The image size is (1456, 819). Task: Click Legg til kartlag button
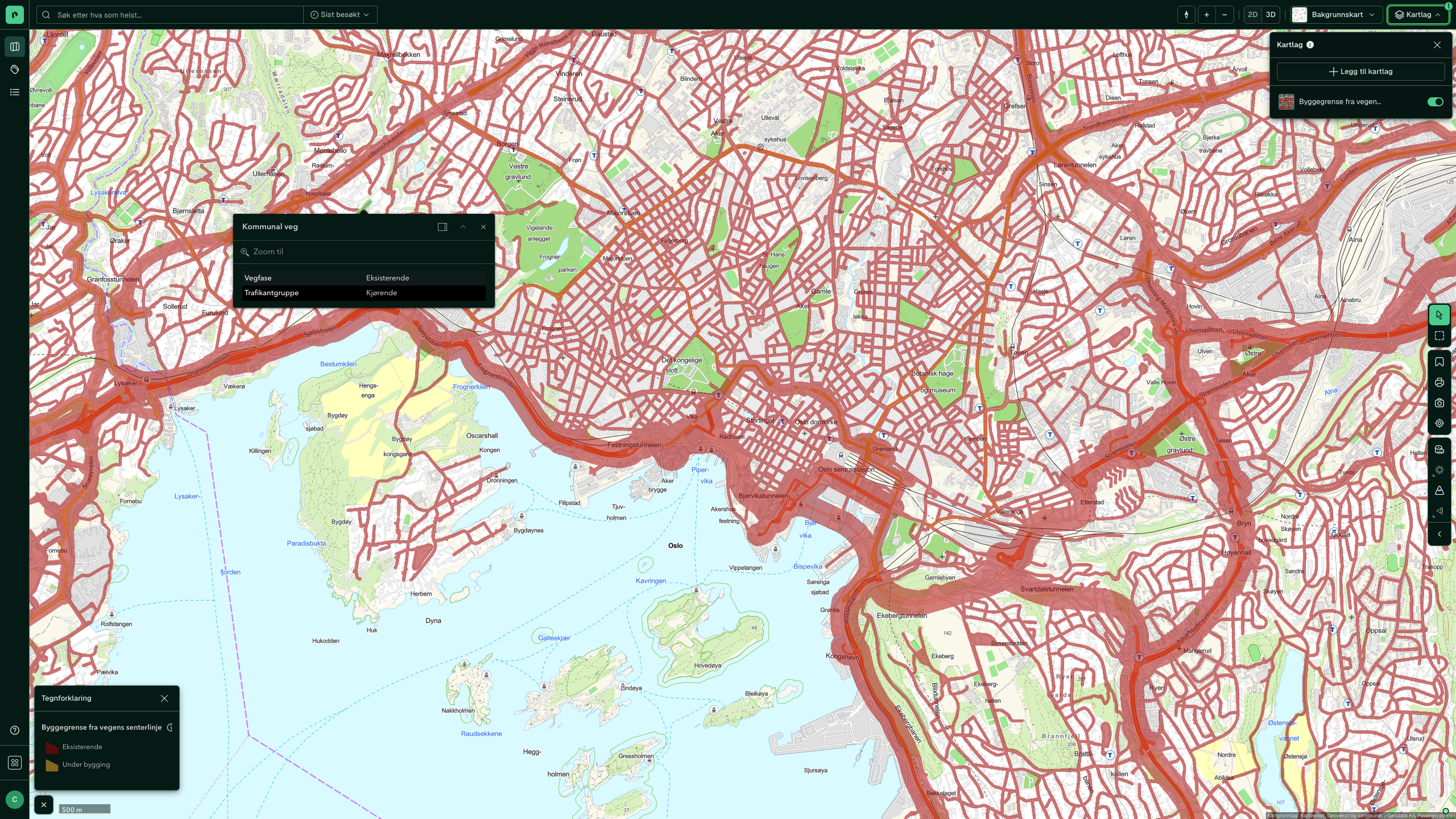coord(1360,72)
